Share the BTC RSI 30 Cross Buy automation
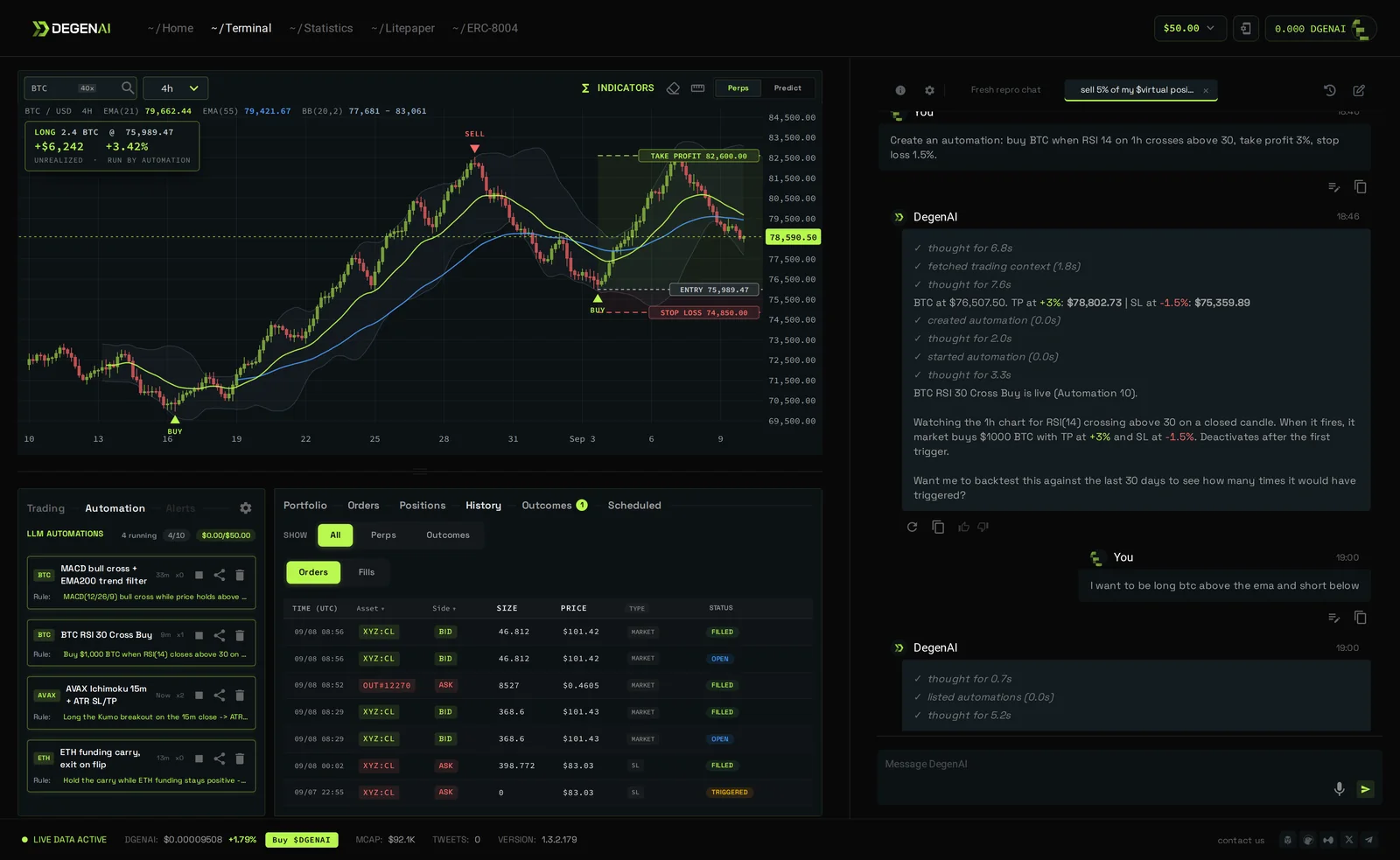 pos(220,635)
